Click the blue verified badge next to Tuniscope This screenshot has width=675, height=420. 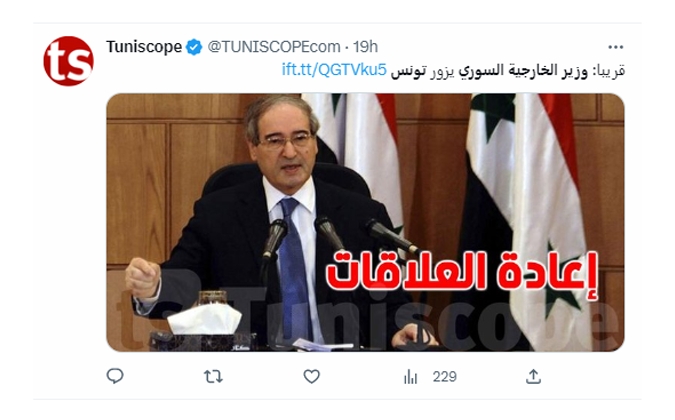click(194, 46)
